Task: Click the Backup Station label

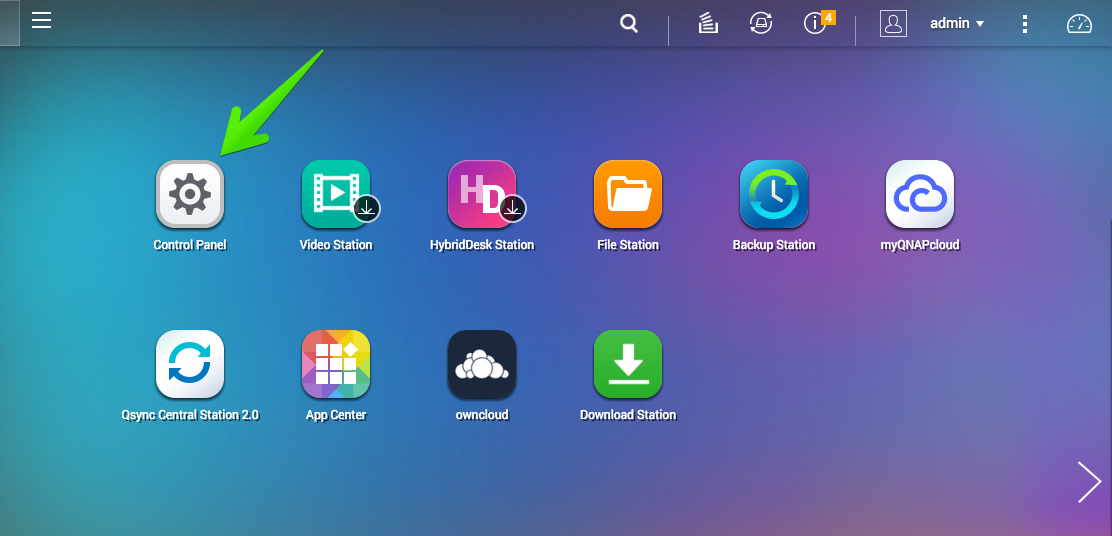Action: (x=774, y=245)
